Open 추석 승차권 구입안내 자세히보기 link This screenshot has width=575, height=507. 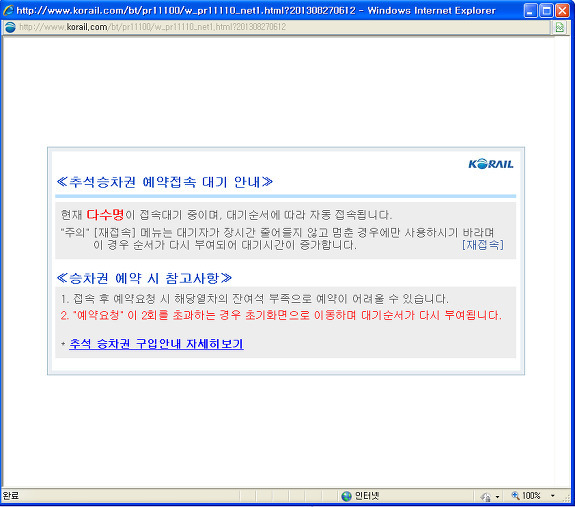pos(156,344)
